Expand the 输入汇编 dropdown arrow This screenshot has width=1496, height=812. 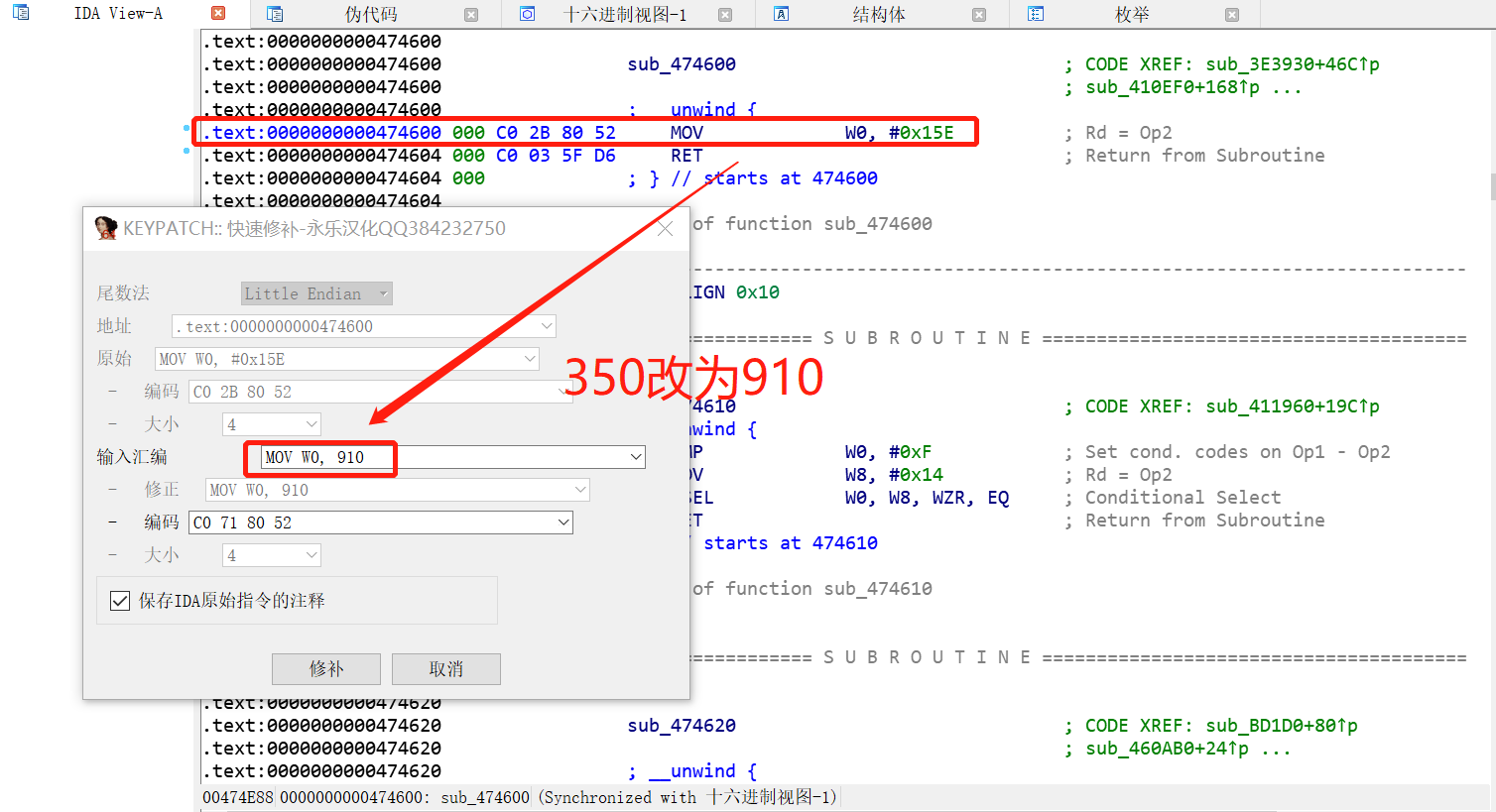click(636, 457)
